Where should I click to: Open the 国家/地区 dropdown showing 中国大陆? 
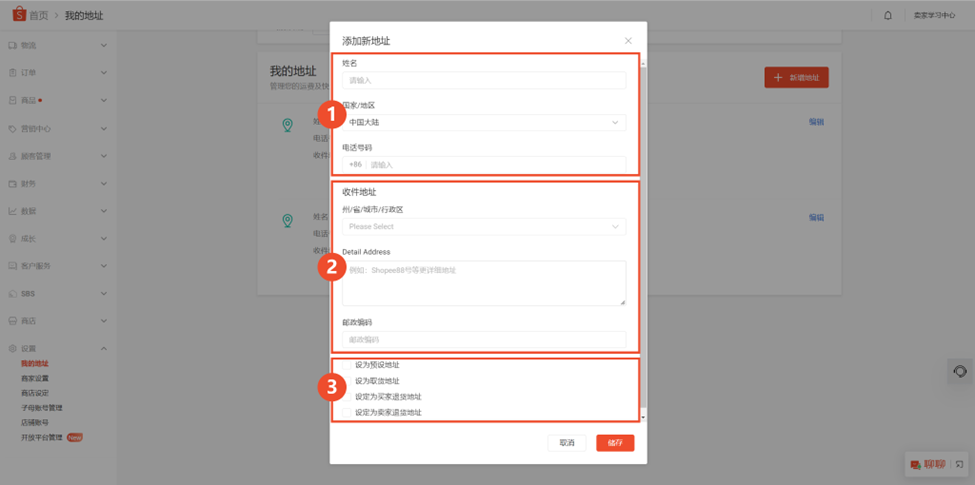coord(484,122)
